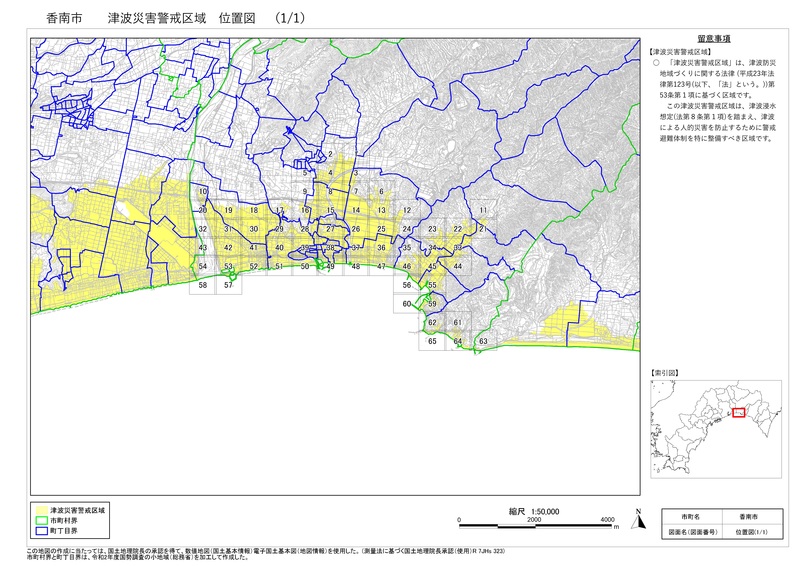Click the north arrow compass symbol
This screenshot has width=800, height=566.
636,517
